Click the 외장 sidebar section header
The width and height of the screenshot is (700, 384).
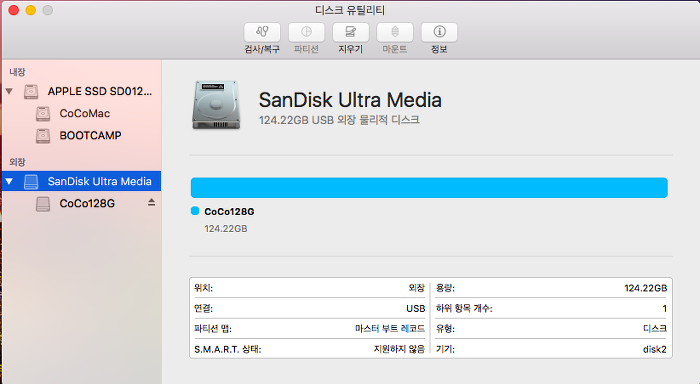(x=17, y=162)
